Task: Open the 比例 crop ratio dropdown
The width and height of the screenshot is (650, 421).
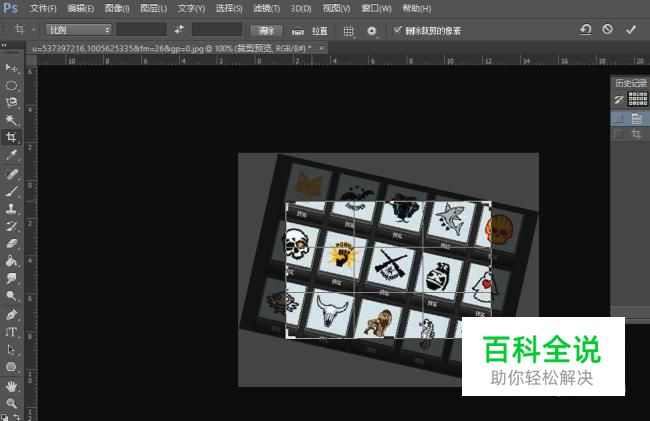Action: click(x=78, y=30)
